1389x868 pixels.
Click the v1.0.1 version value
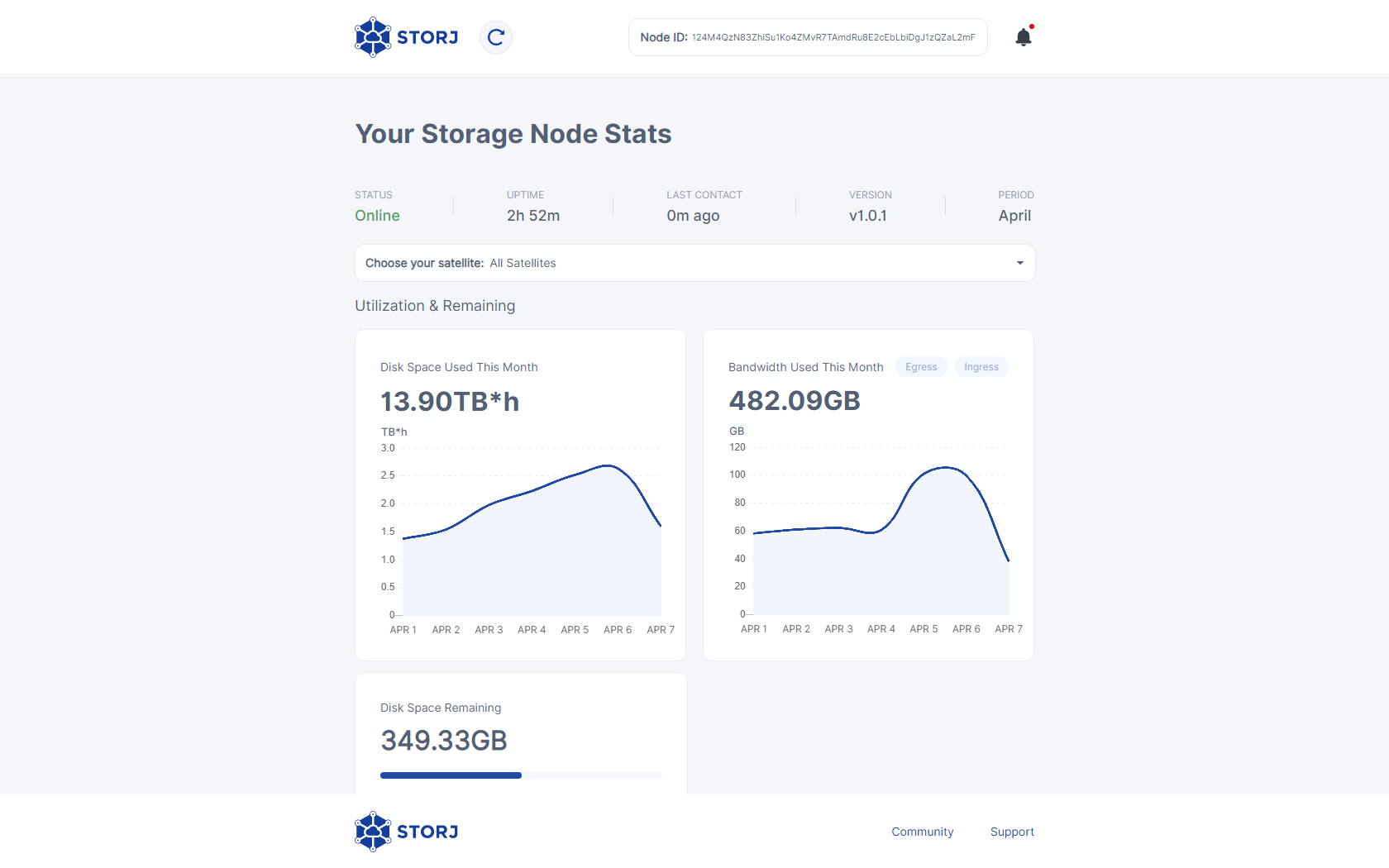pos(868,216)
